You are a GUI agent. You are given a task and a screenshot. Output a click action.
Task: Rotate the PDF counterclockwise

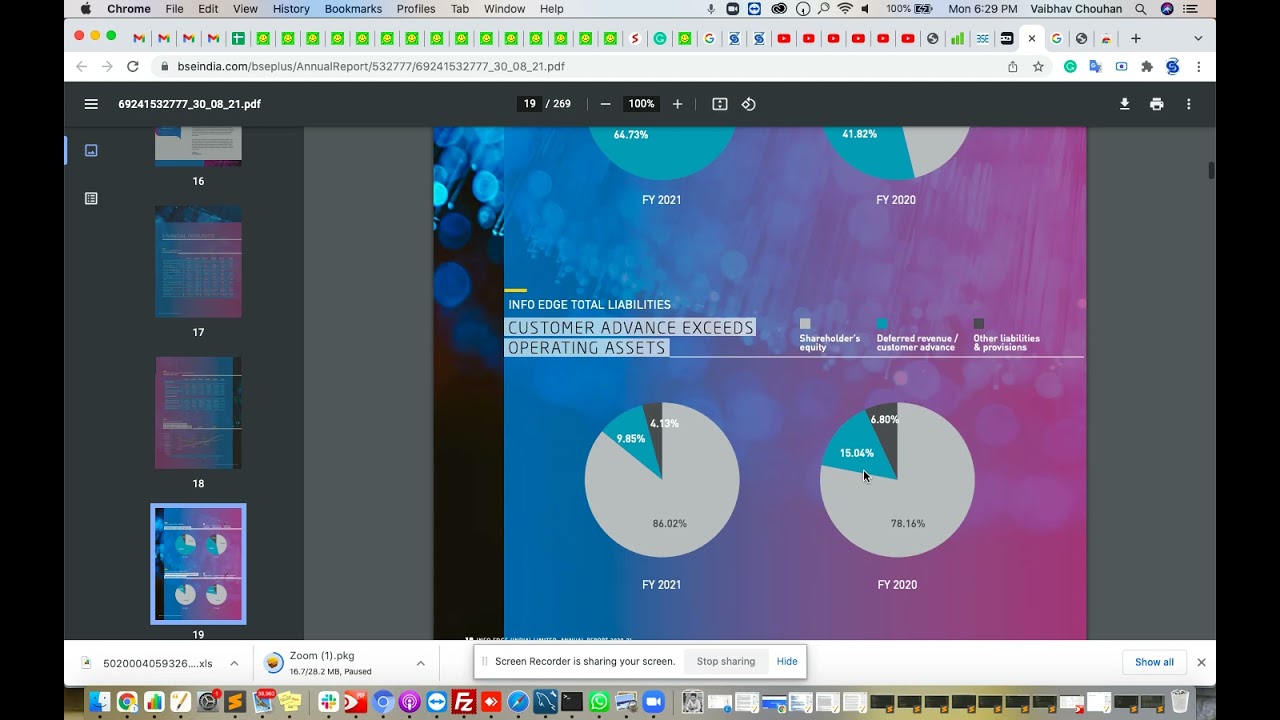tap(748, 104)
